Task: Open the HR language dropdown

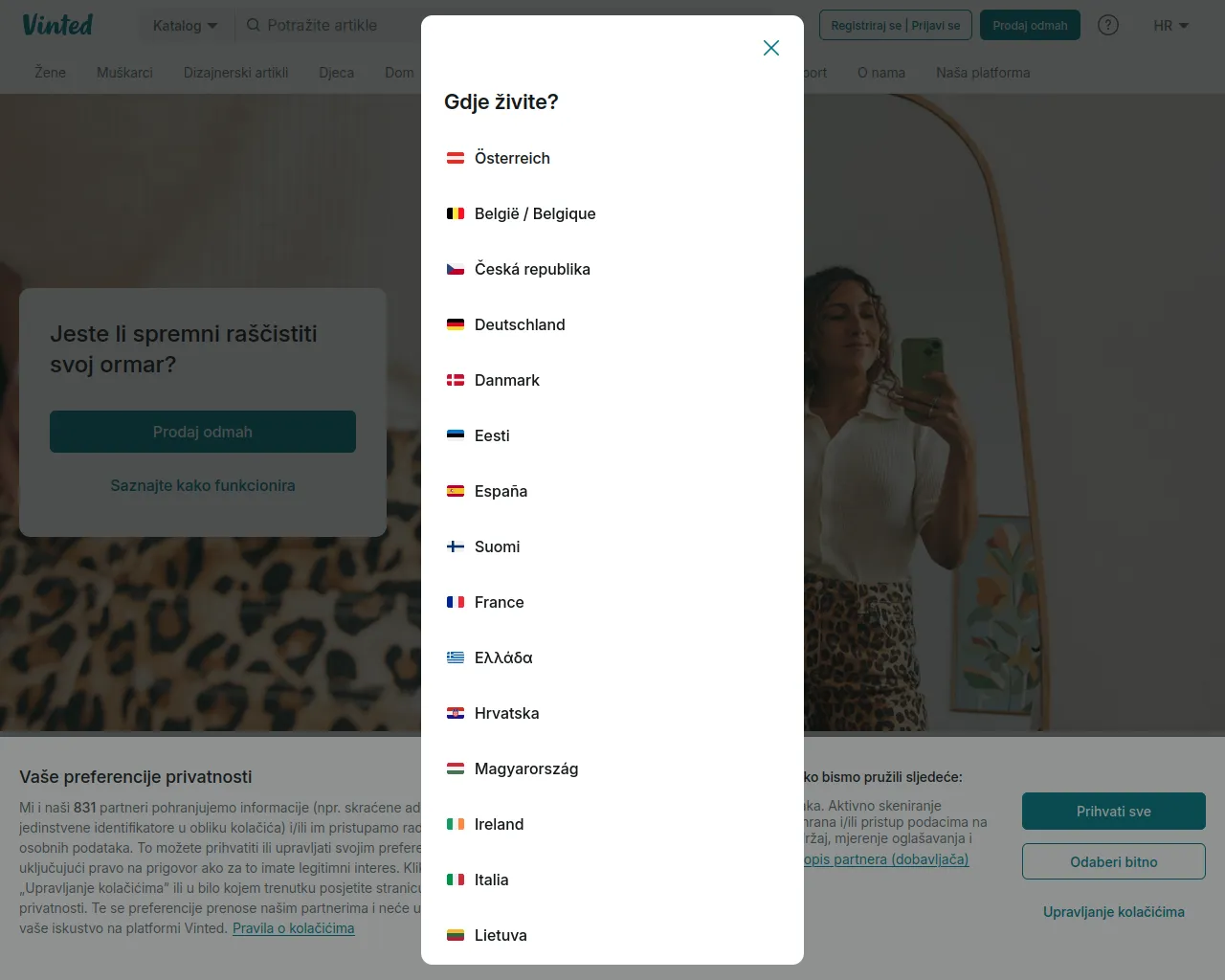Action: pos(1170,26)
